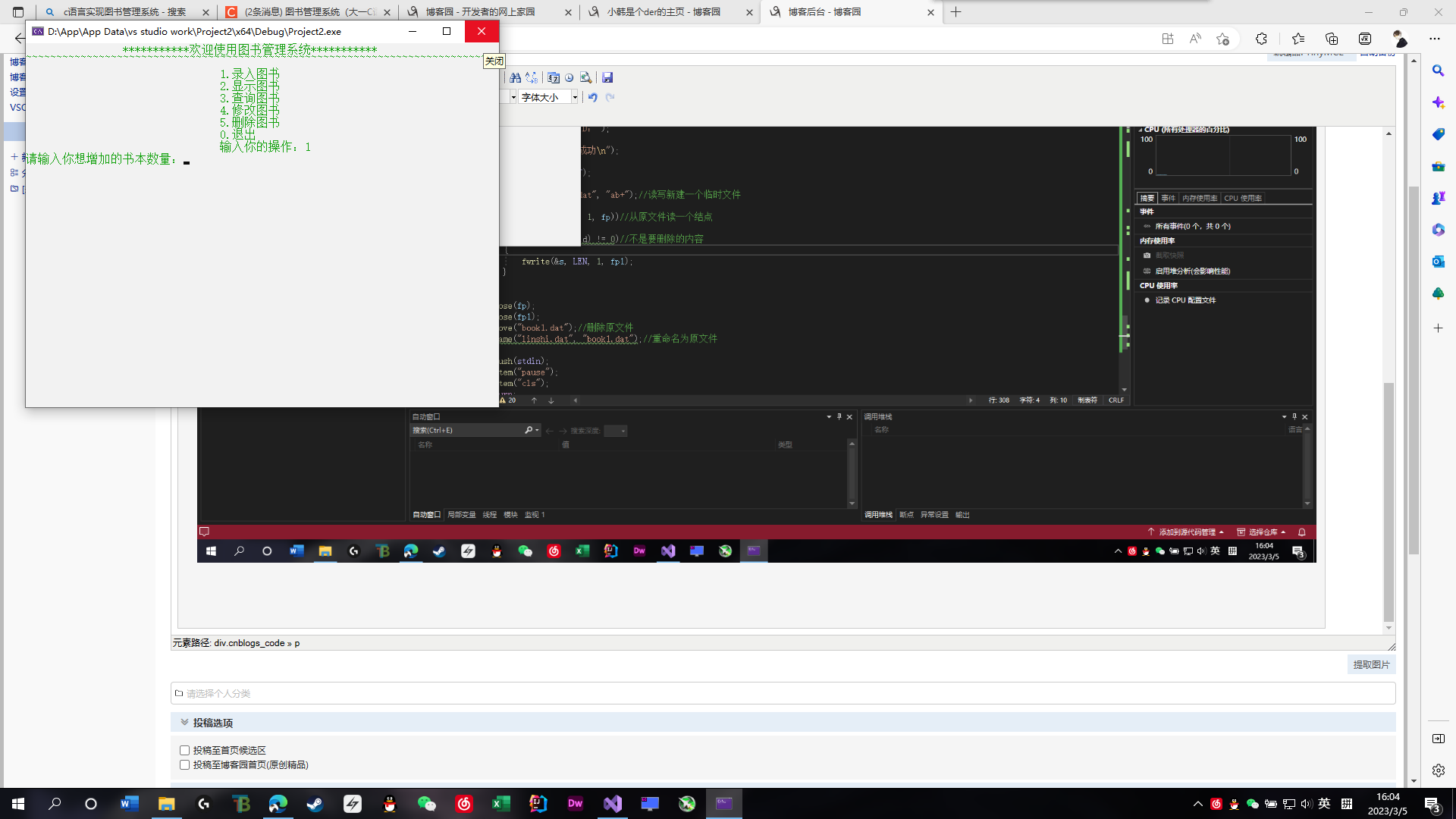Screen dimensions: 1456x819
Task: Click the 提取图片 button
Action: pos(1371,664)
